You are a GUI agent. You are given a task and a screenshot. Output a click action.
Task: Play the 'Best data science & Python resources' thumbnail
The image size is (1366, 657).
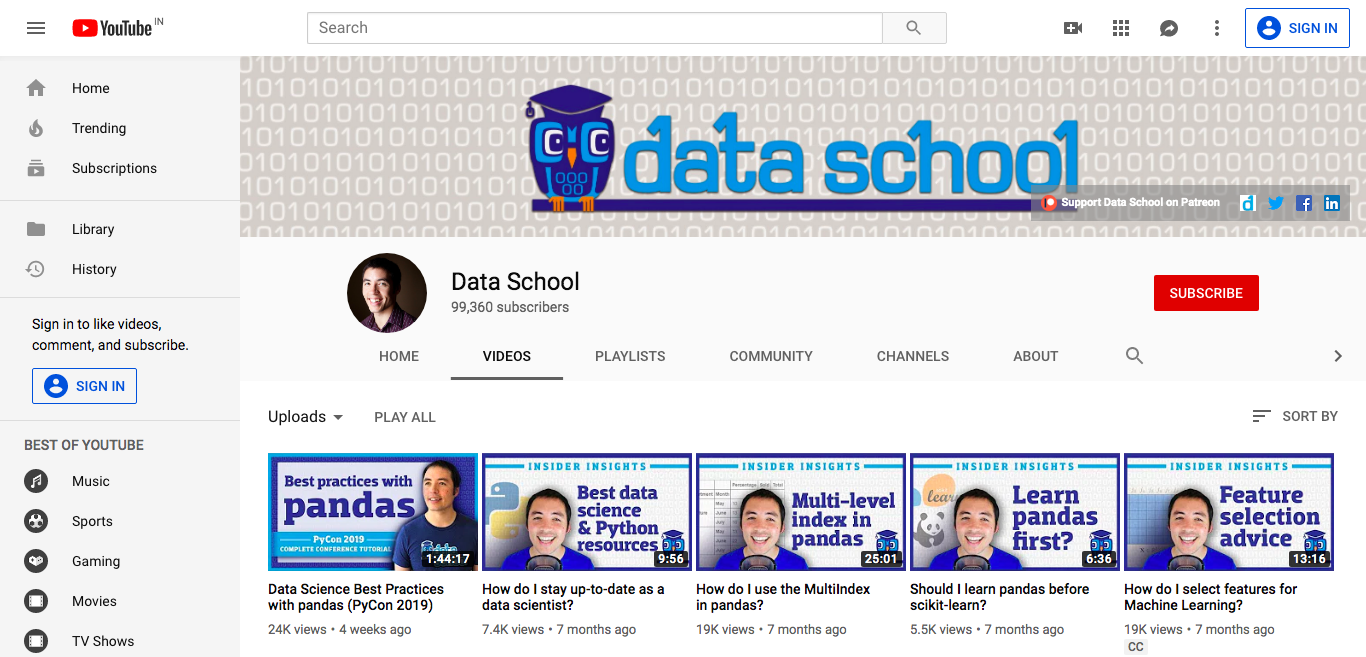tap(587, 512)
